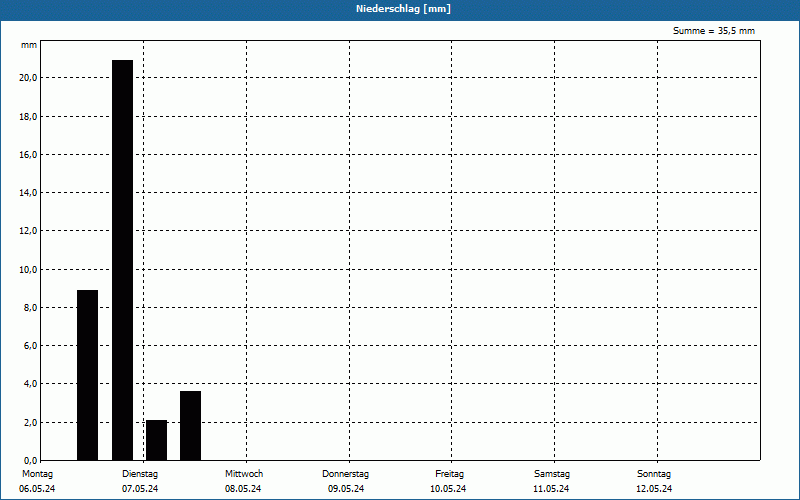Image resolution: width=800 pixels, height=500 pixels.
Task: Click the 6,0 y-axis value
Action: click(x=30, y=346)
